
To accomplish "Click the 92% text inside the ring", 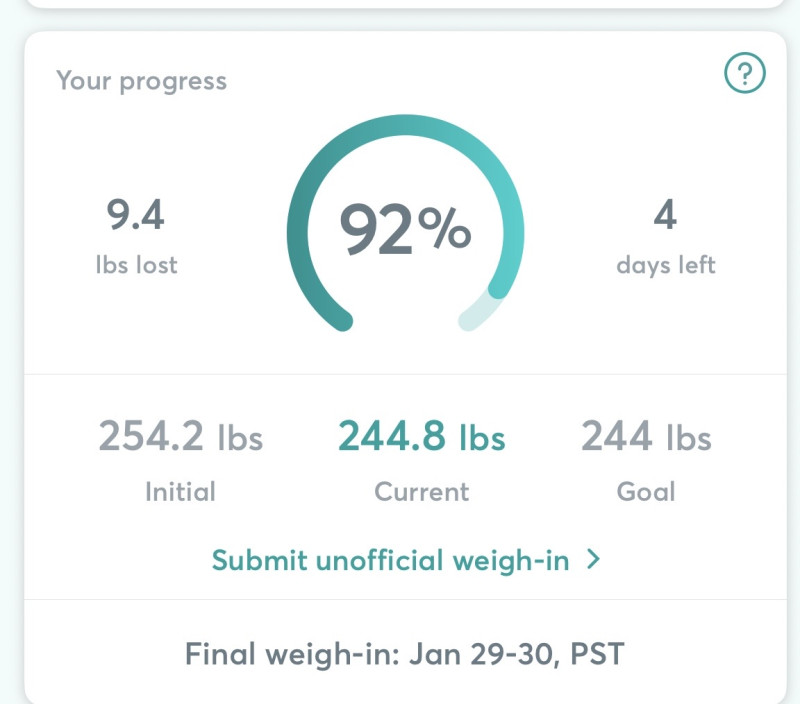I will [405, 229].
